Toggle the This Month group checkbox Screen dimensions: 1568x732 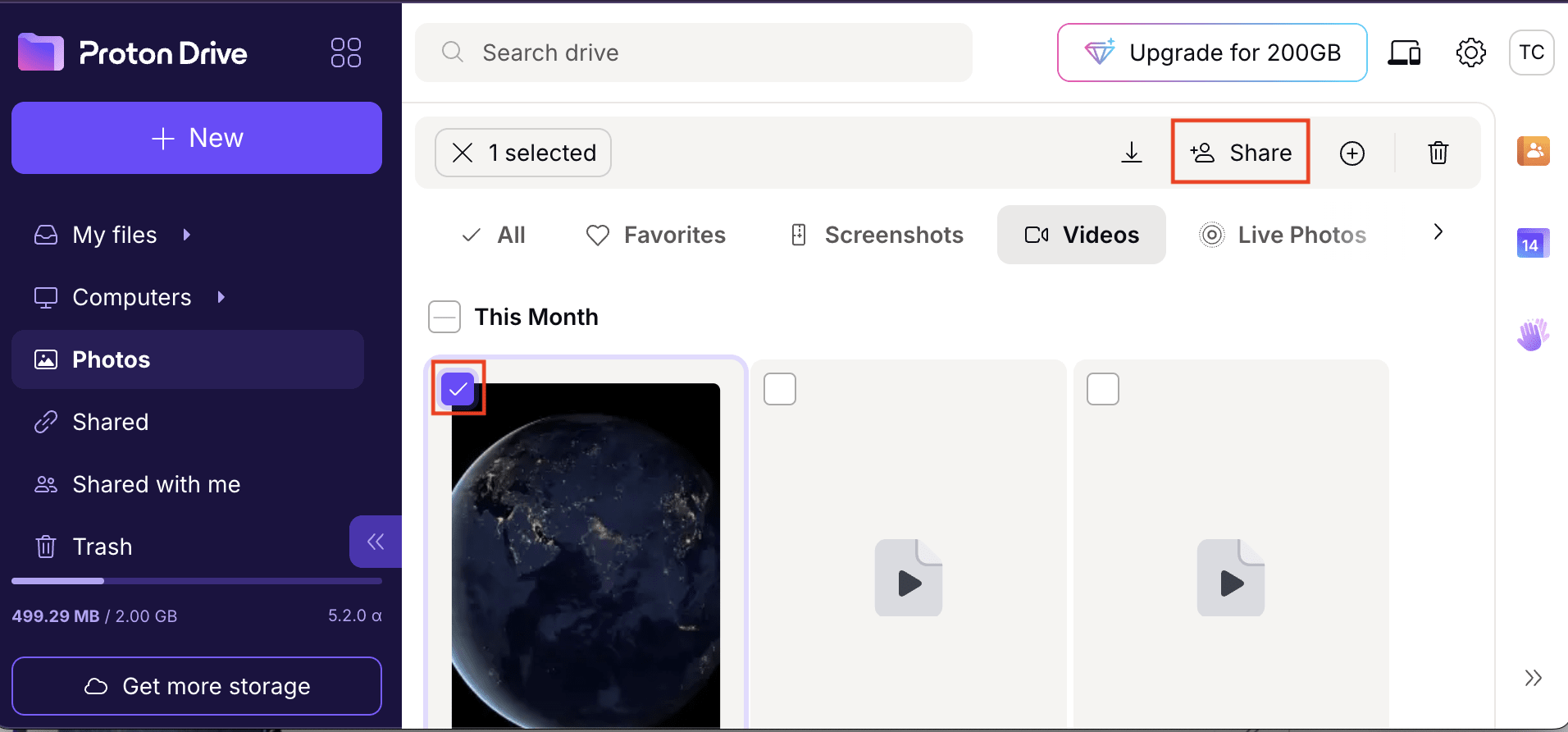(x=444, y=317)
